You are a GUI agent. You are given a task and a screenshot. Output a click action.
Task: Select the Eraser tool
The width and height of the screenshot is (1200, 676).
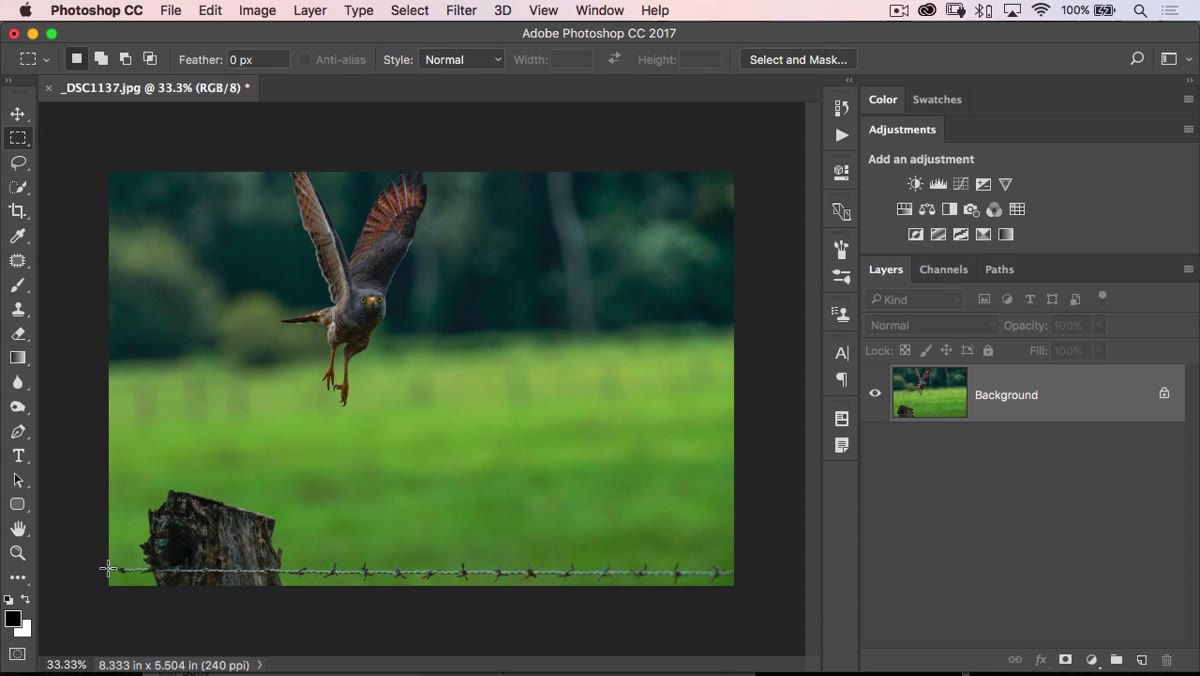[18, 334]
